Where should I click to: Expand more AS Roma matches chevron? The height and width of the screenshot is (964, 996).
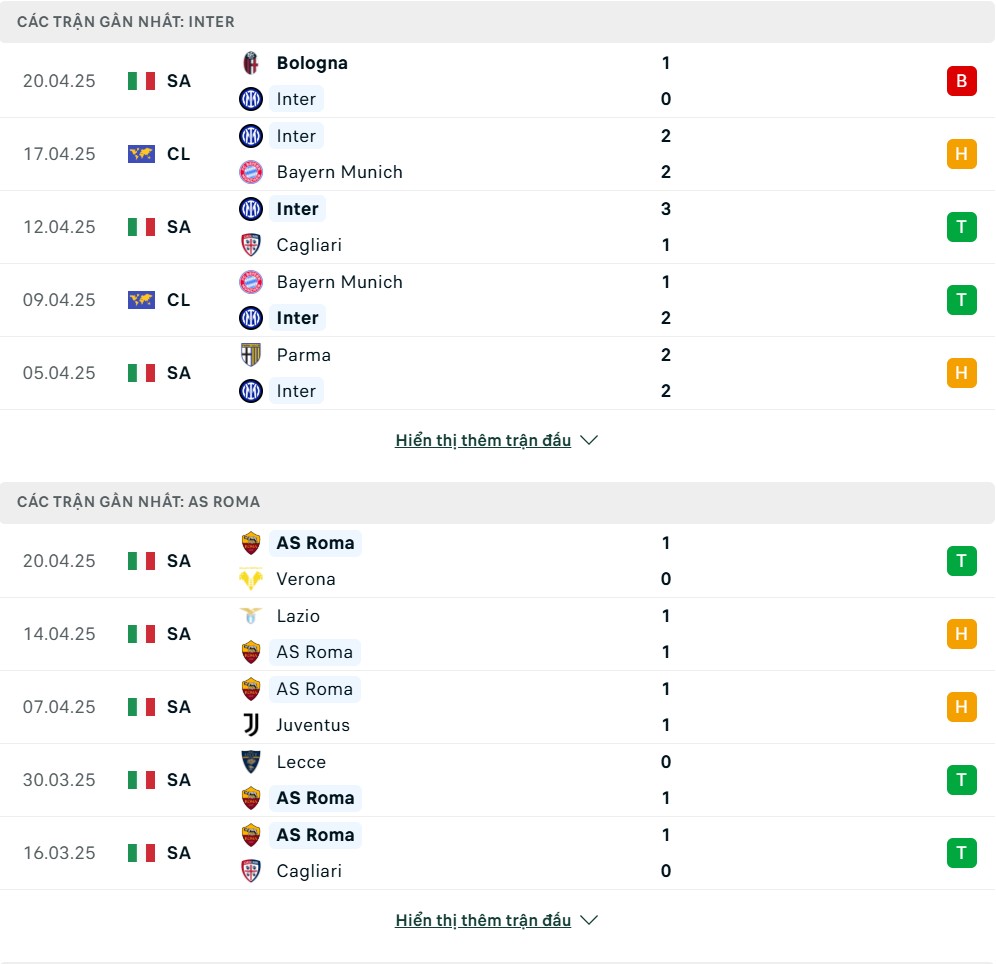tap(589, 920)
